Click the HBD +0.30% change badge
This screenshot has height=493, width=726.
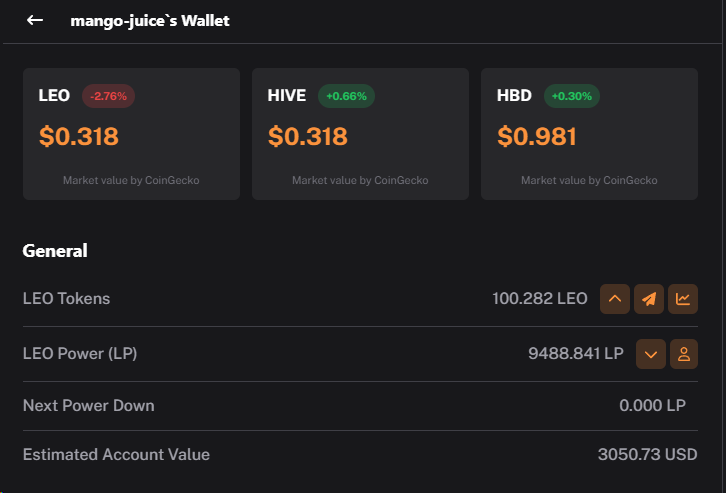tap(572, 96)
